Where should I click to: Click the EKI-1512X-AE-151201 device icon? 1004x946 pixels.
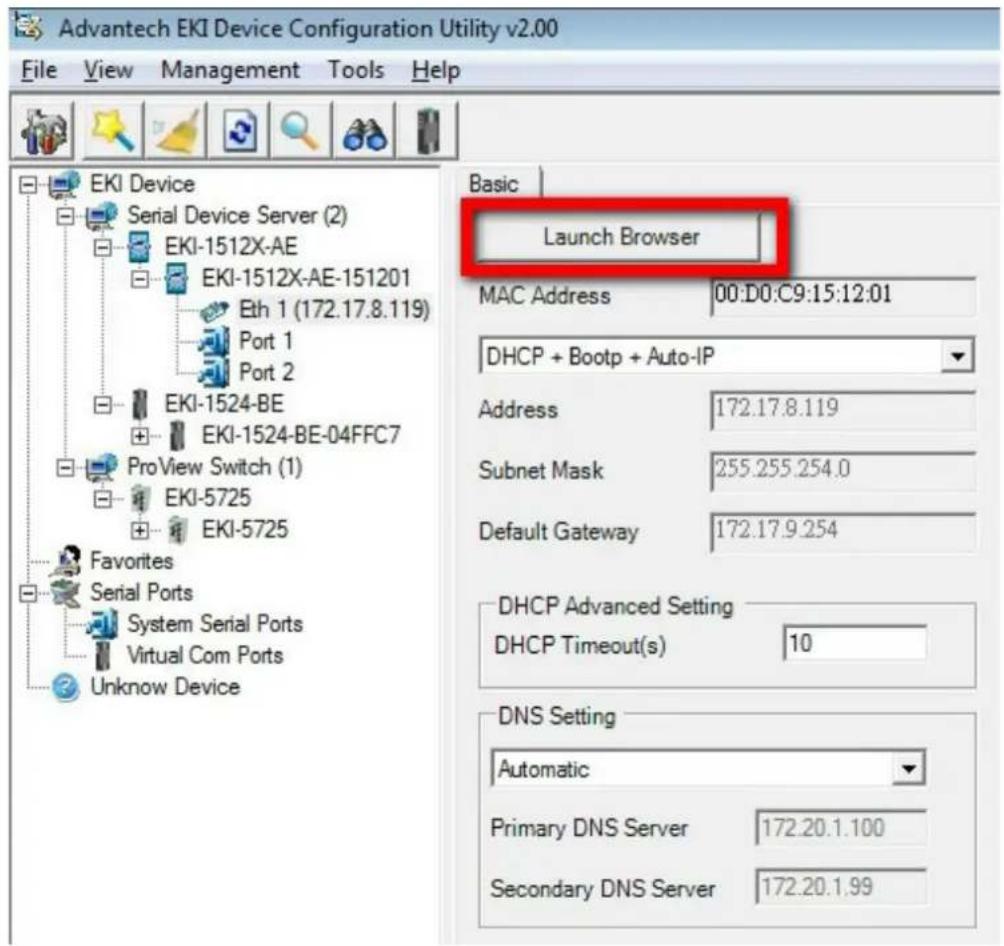pyautogui.click(x=176, y=279)
